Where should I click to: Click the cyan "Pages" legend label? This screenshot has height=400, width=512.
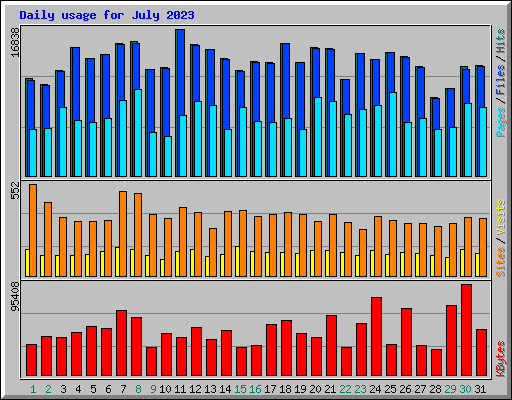501,122
